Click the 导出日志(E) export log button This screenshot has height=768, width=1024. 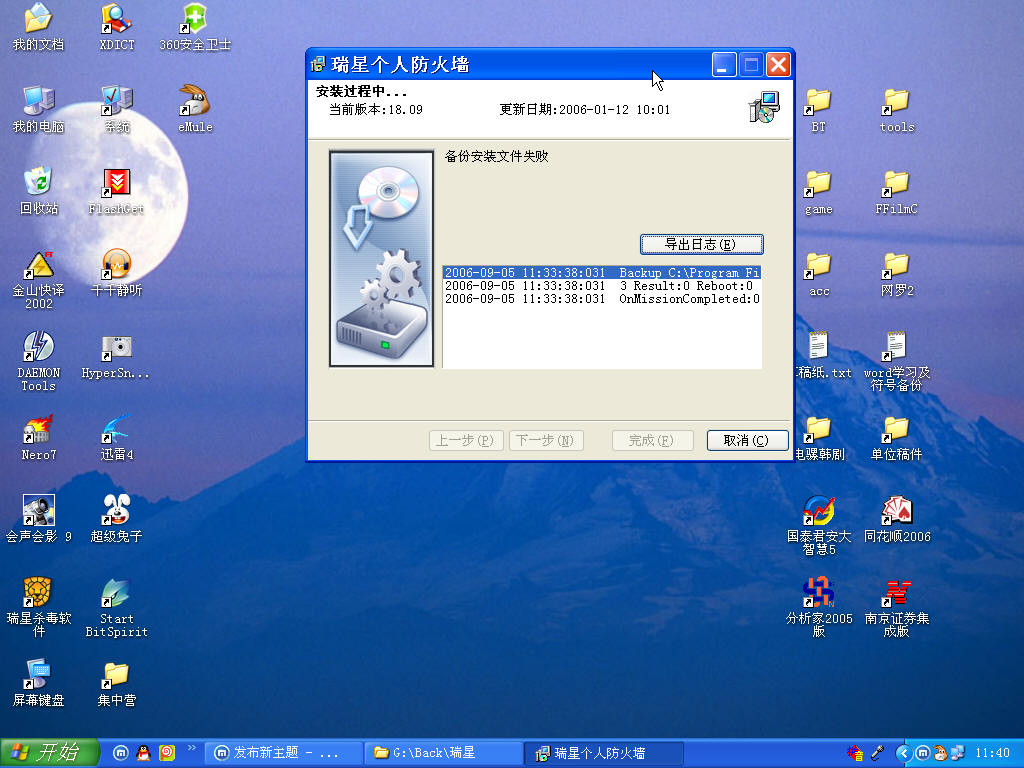coord(701,244)
